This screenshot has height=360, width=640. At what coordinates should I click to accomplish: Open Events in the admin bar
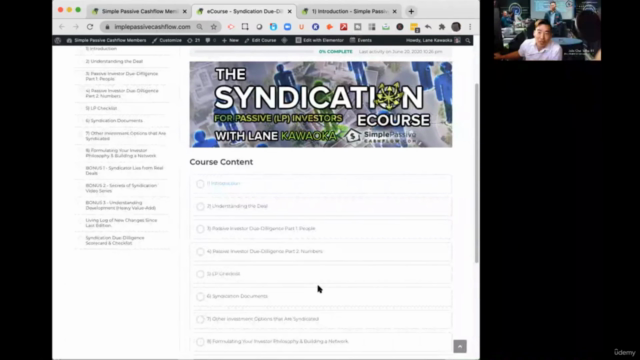click(x=361, y=40)
